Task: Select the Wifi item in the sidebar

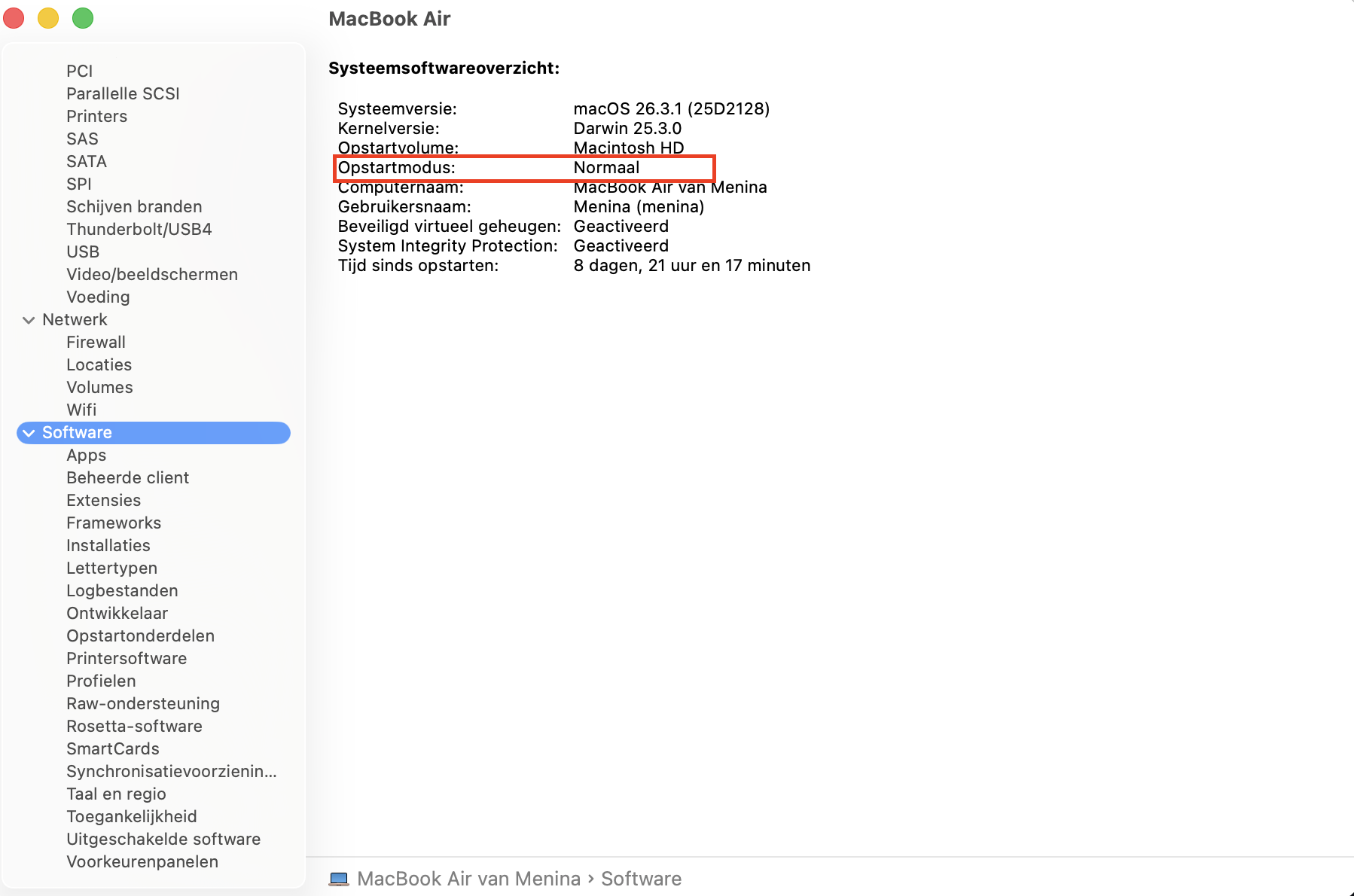Action: tap(81, 410)
